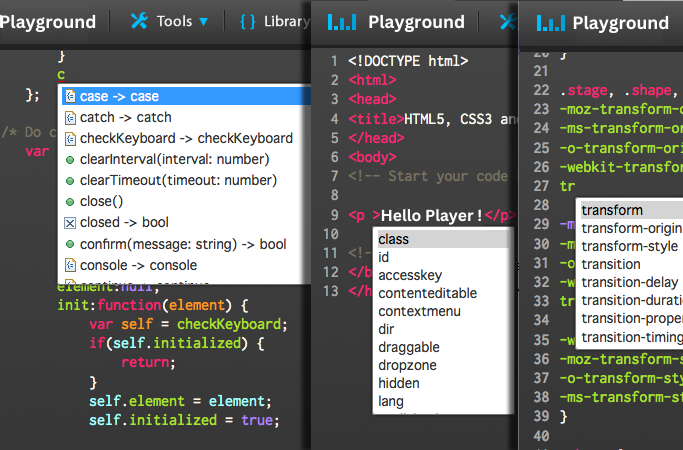Click the Playground title in the CSS panel
683x450 pixels.
tap(620, 23)
